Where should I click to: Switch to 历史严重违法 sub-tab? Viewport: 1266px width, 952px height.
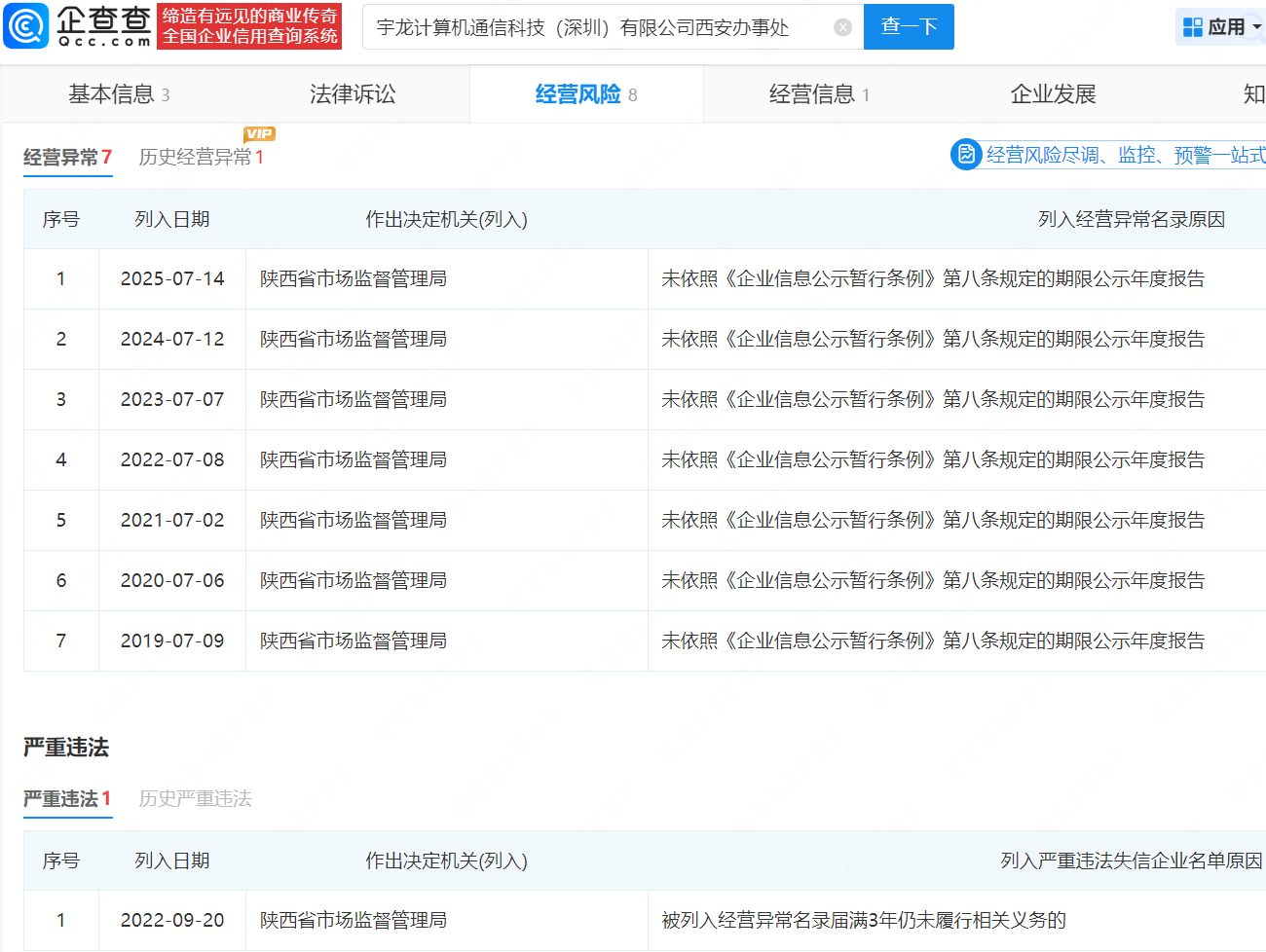tap(196, 799)
